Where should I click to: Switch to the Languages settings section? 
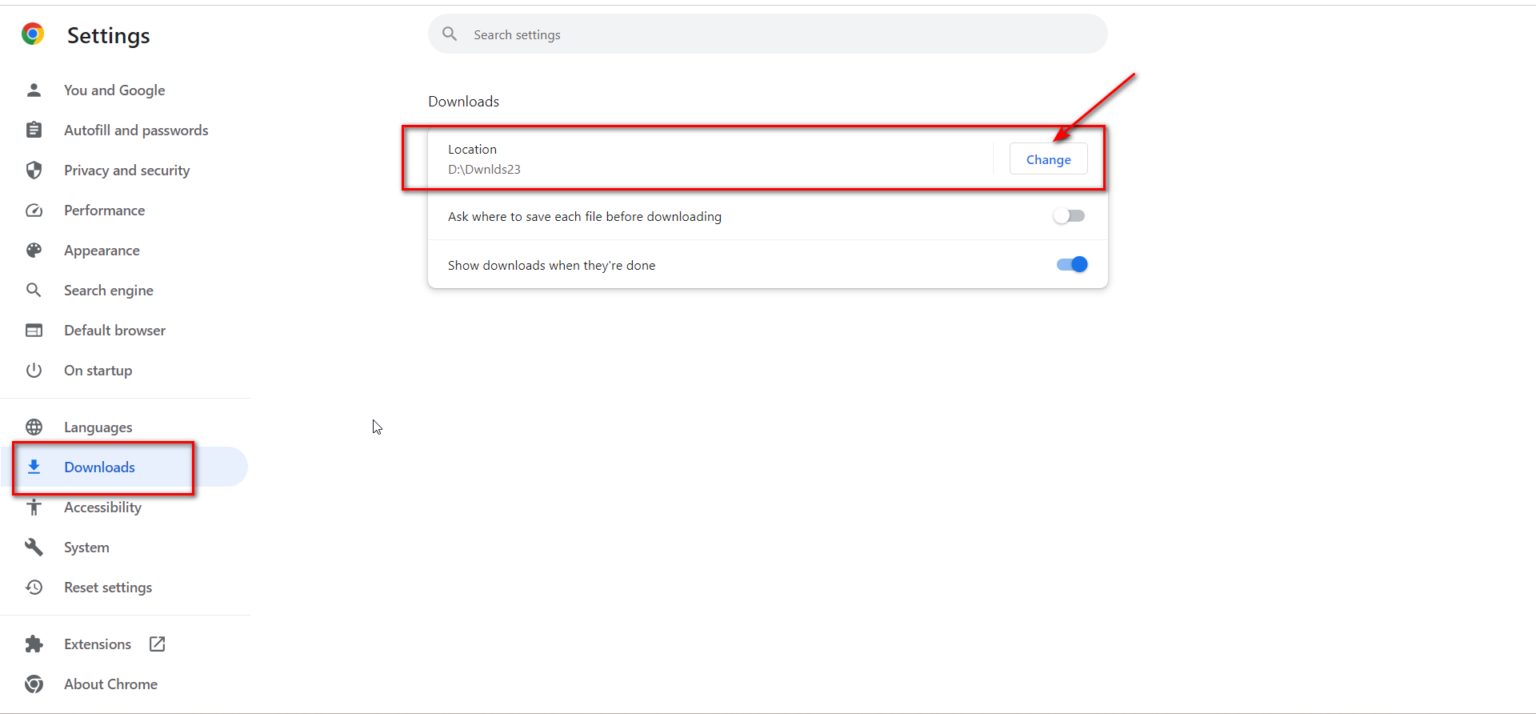click(x=99, y=427)
